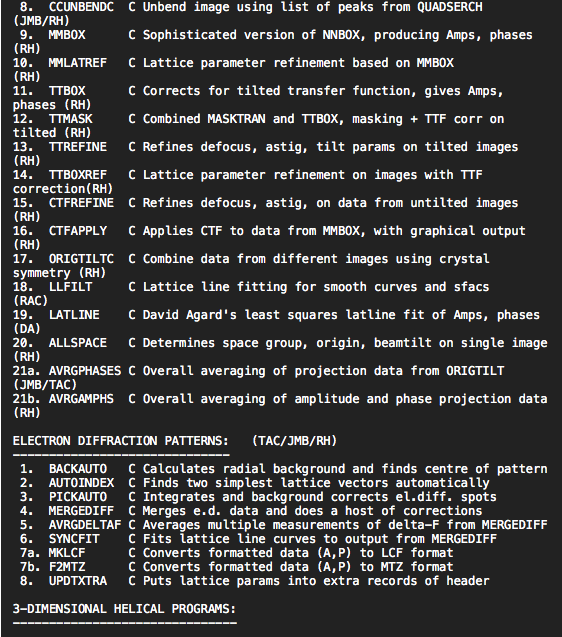This screenshot has height=637, width=562.
Task: Select the CTFAPPLY entry
Action: point(78,231)
